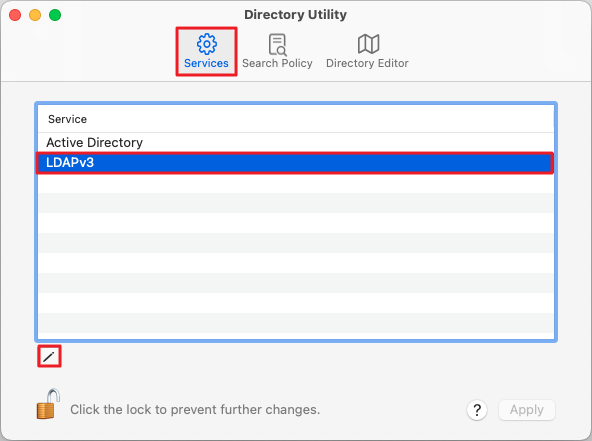Image resolution: width=592 pixels, height=441 pixels.
Task: Click the open padlock icon
Action: [x=48, y=404]
